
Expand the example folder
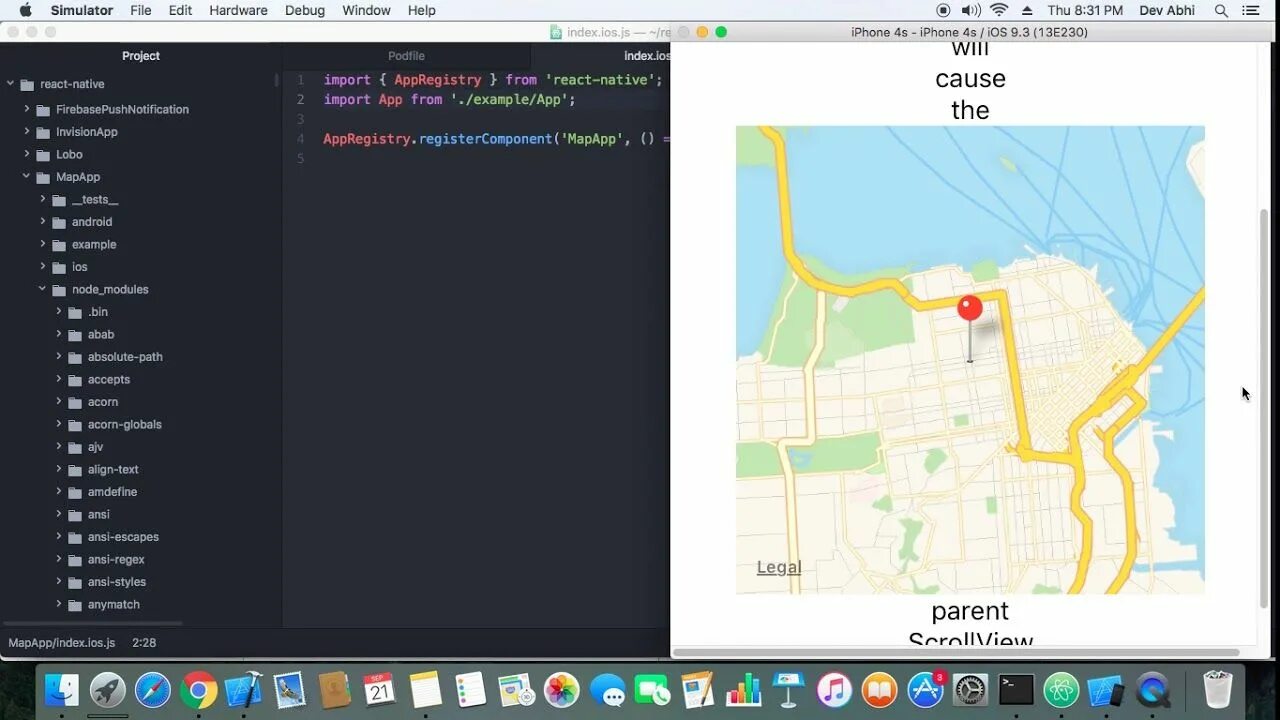(43, 244)
